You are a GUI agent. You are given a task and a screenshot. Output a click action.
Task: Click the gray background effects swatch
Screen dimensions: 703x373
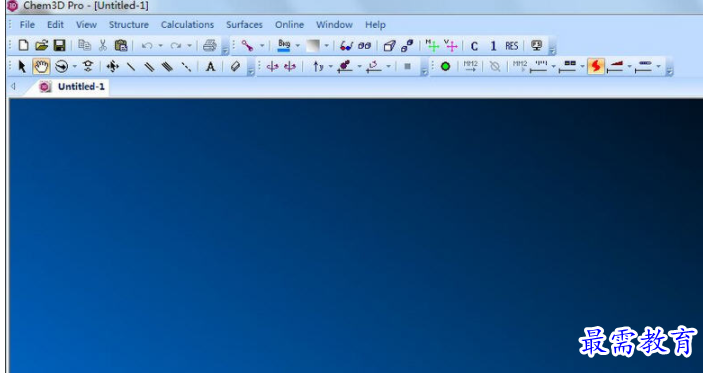click(313, 45)
